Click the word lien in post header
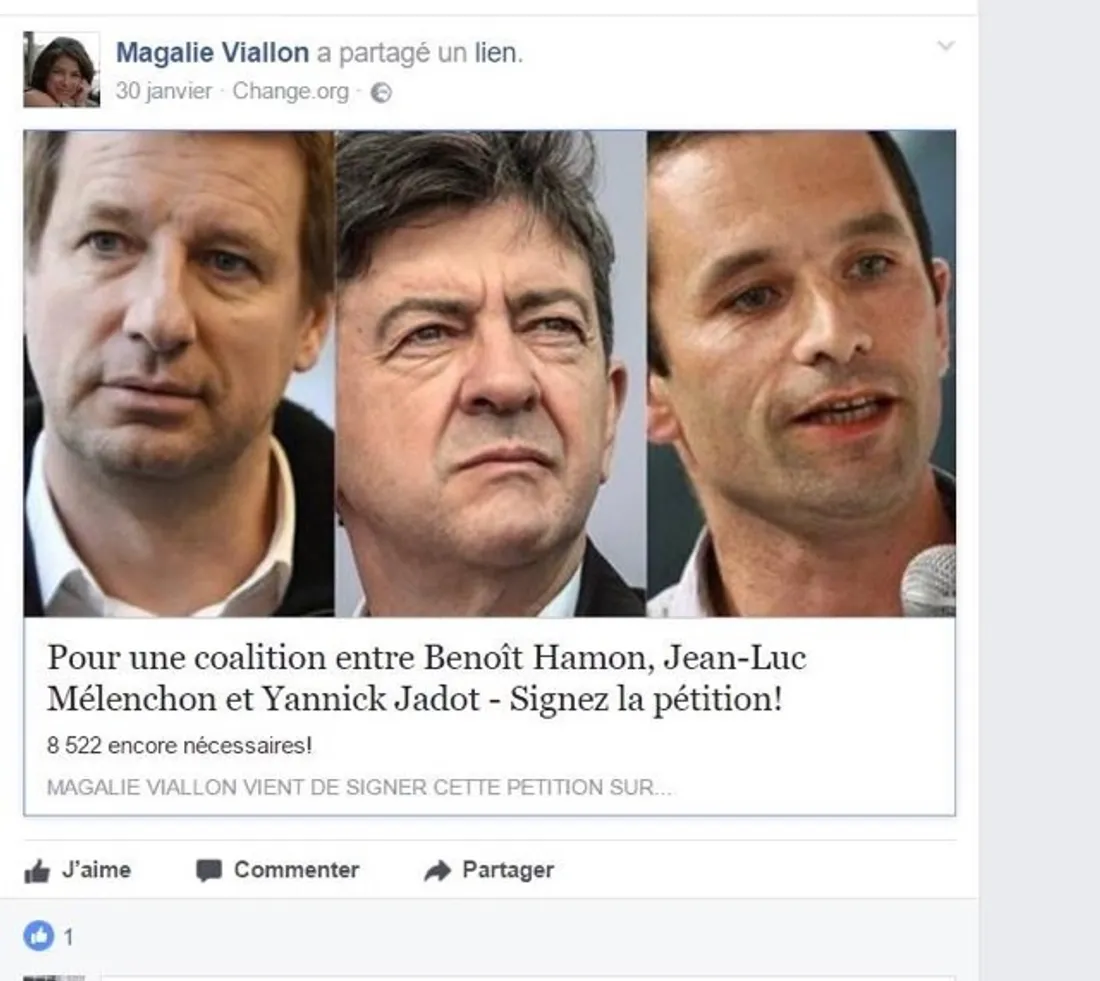Screen dimensions: 1100x981 [497, 53]
